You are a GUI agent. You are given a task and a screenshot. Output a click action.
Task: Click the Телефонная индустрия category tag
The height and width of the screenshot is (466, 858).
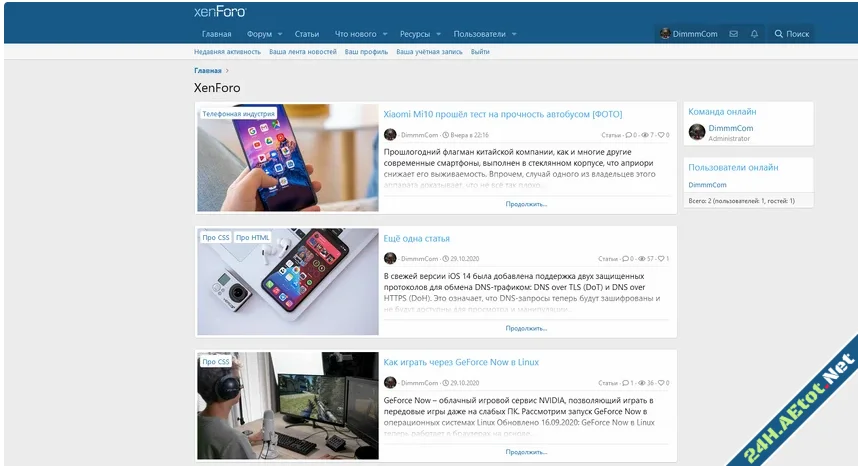pyautogui.click(x=238, y=114)
